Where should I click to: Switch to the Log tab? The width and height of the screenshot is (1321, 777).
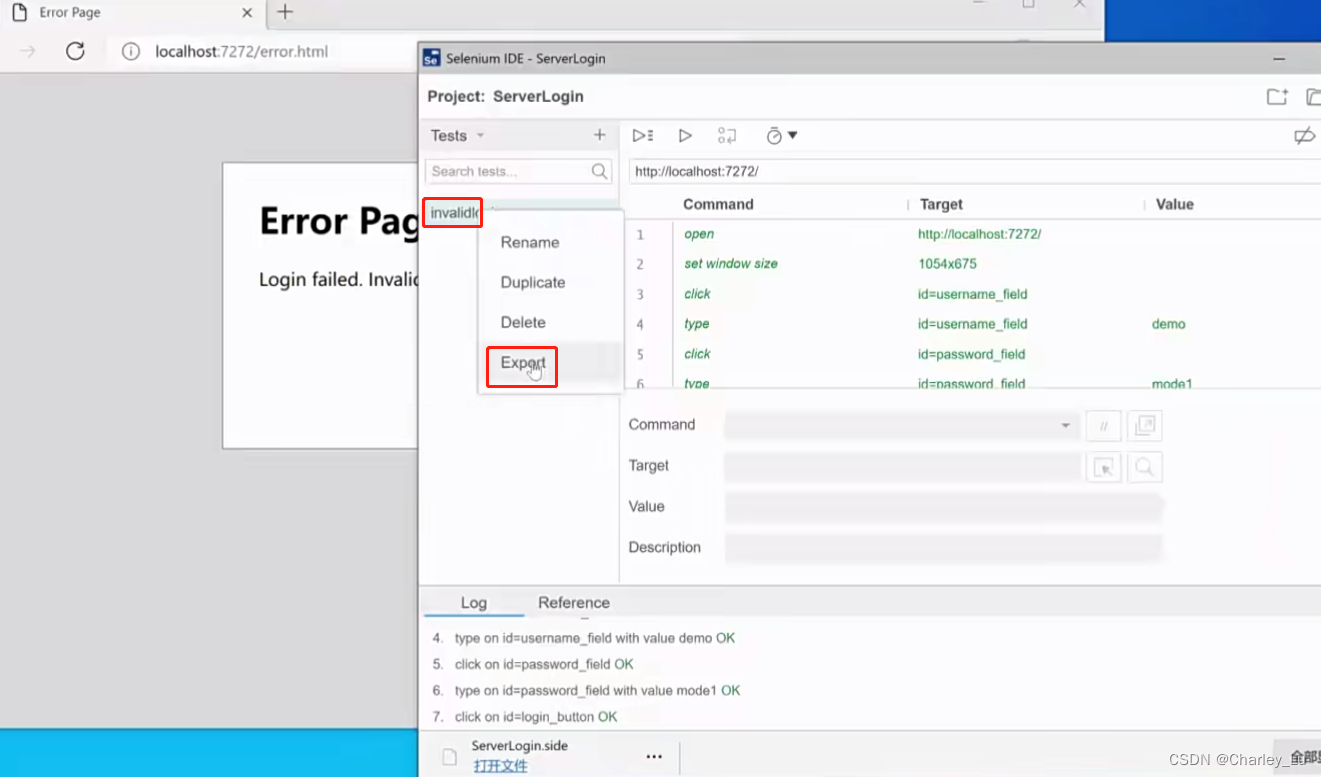click(x=474, y=603)
